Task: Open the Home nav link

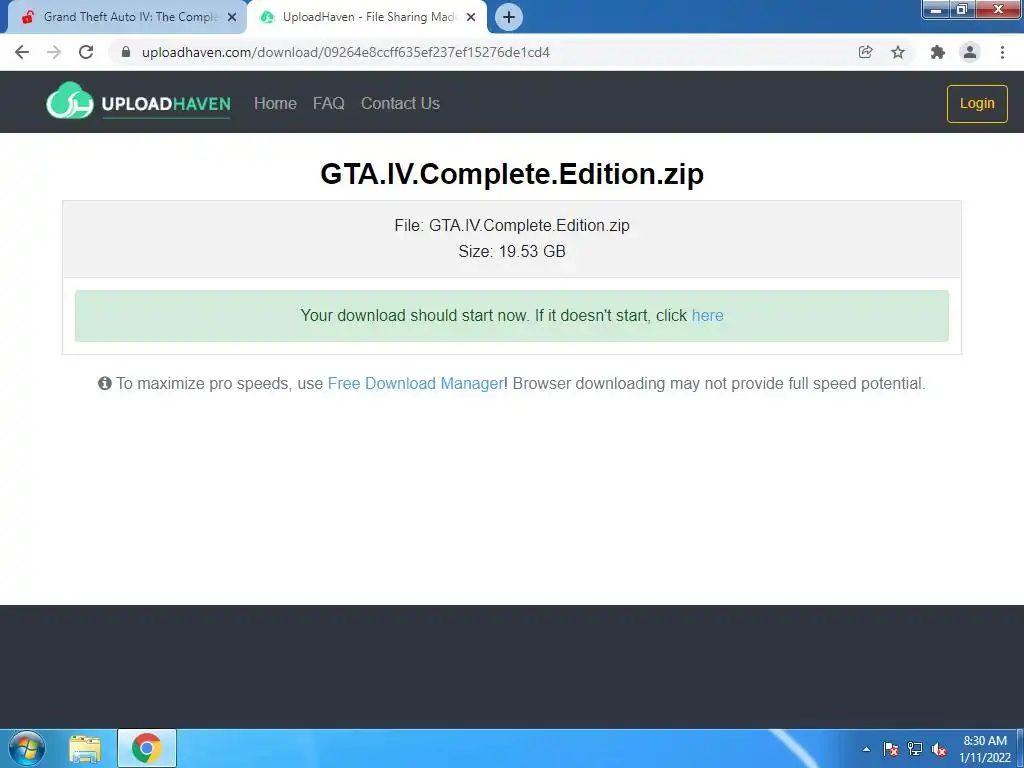Action: [275, 103]
